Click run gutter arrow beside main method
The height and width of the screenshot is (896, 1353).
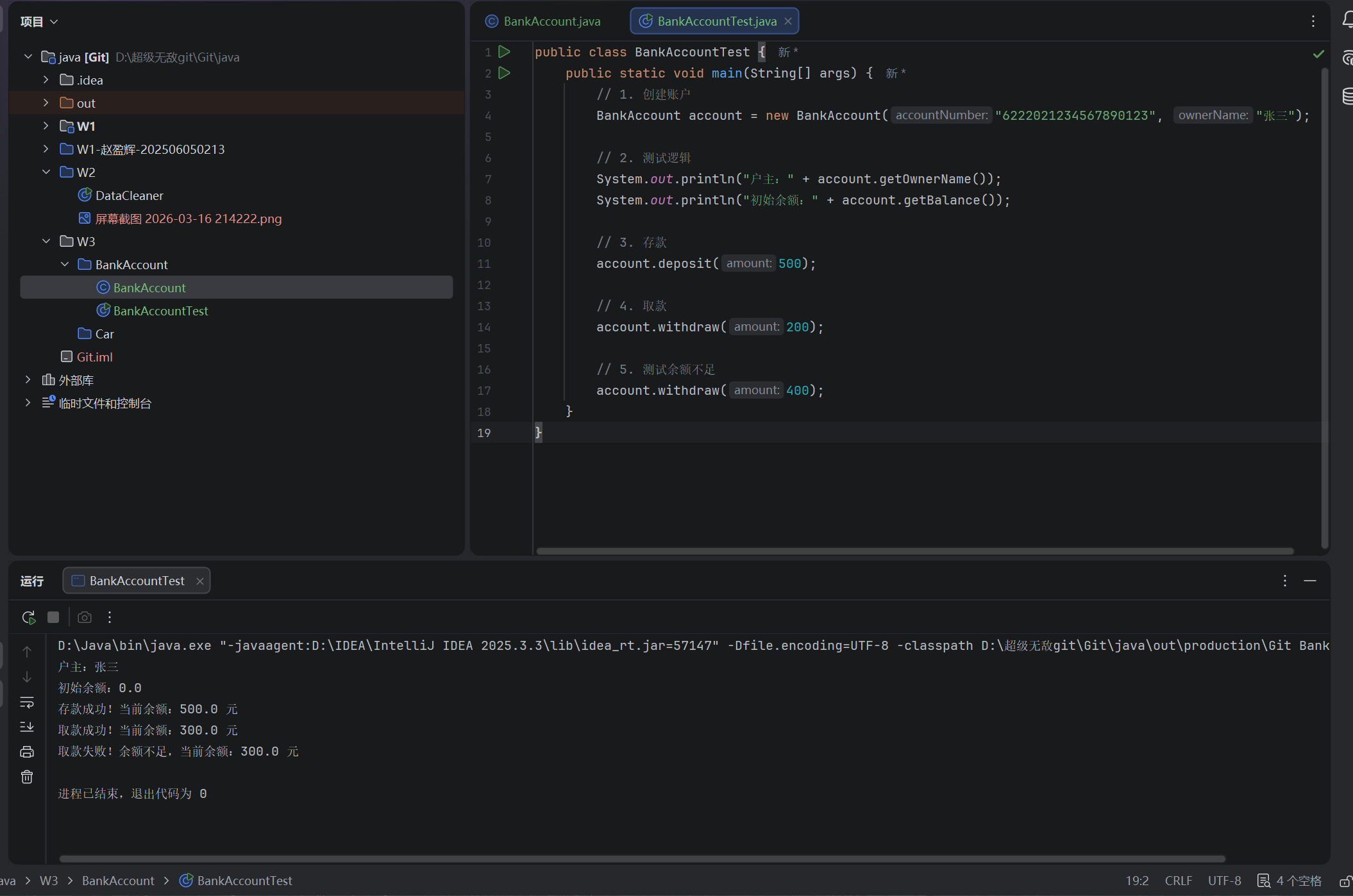tap(505, 73)
